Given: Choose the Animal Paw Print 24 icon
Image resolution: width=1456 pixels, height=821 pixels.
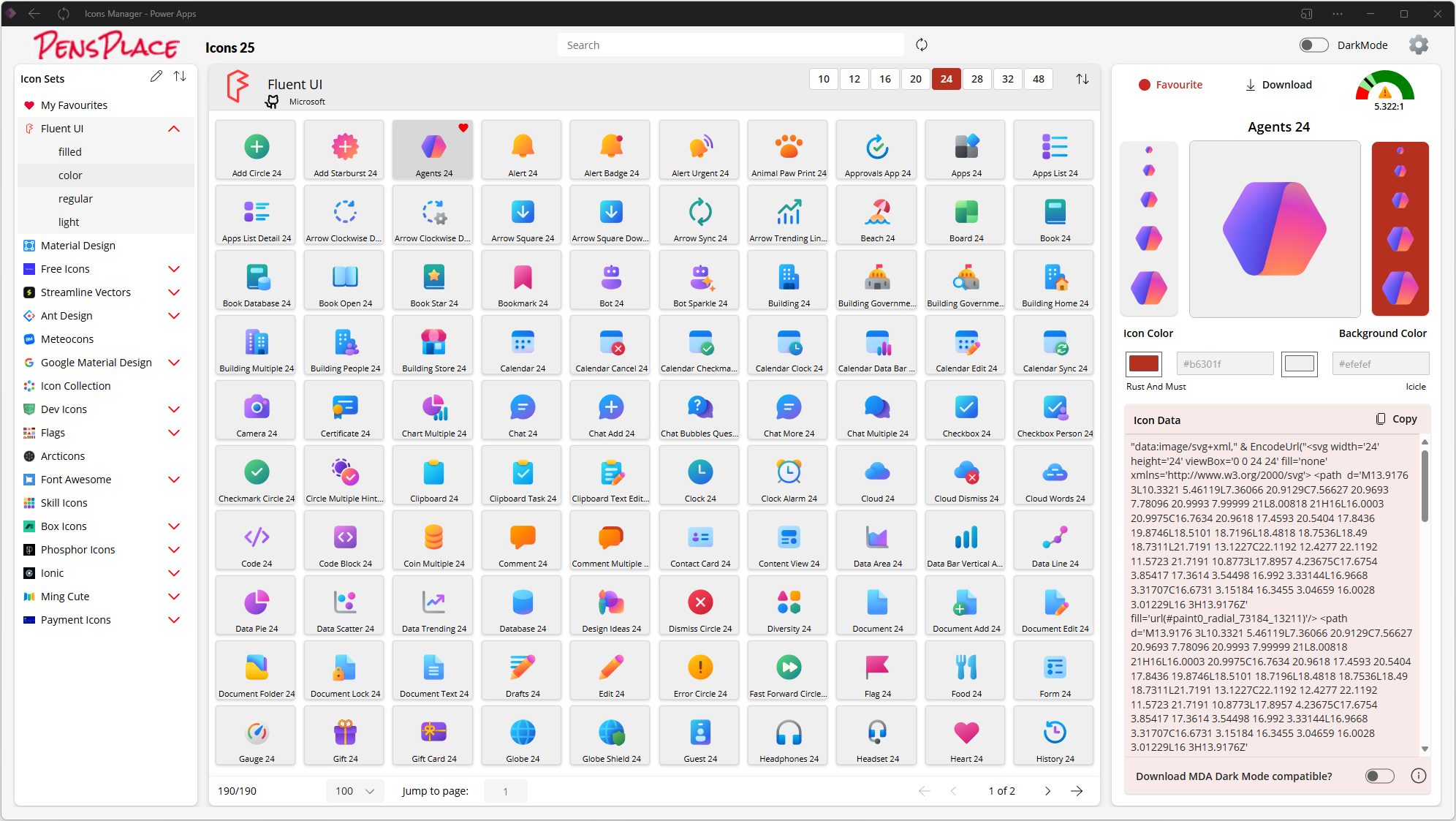Looking at the screenshot, I should [789, 150].
